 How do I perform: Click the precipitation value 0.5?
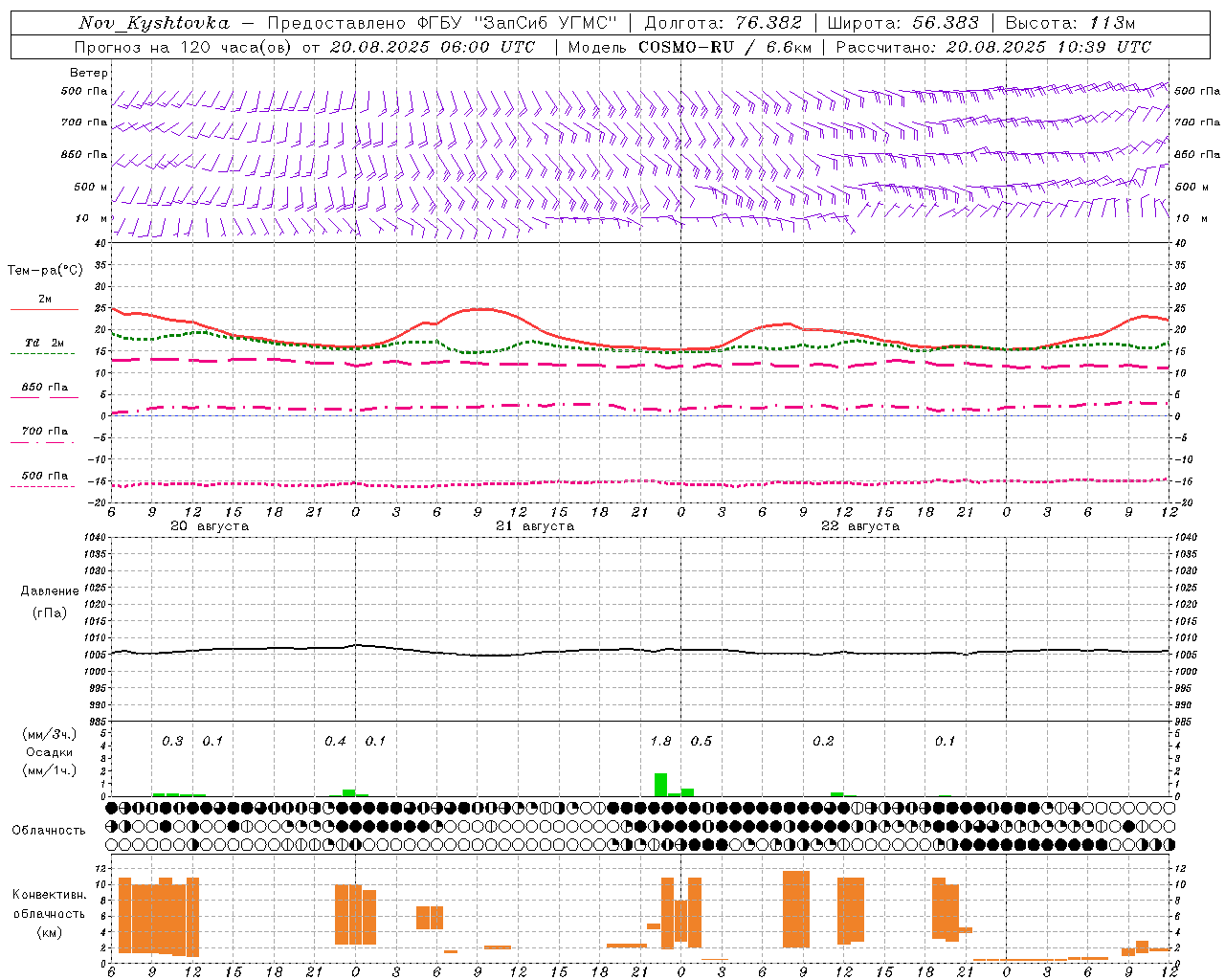coord(702,742)
